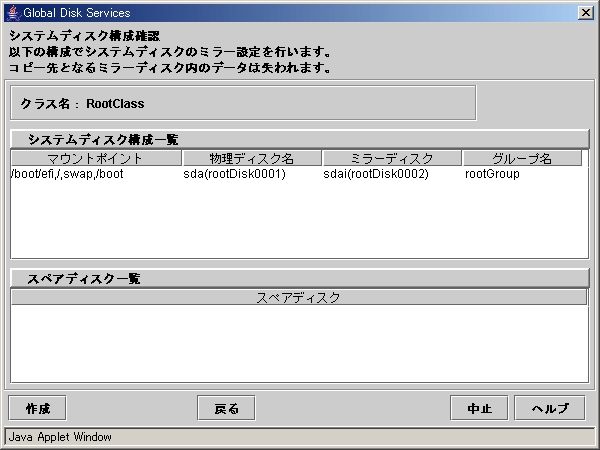Screen dimensions: 600x450
Task: Select the マウントポイント column header
Action: click(96, 158)
